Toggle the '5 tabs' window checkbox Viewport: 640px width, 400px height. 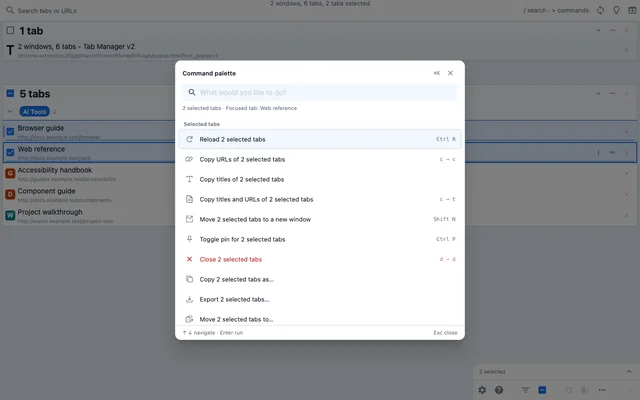(10, 93)
